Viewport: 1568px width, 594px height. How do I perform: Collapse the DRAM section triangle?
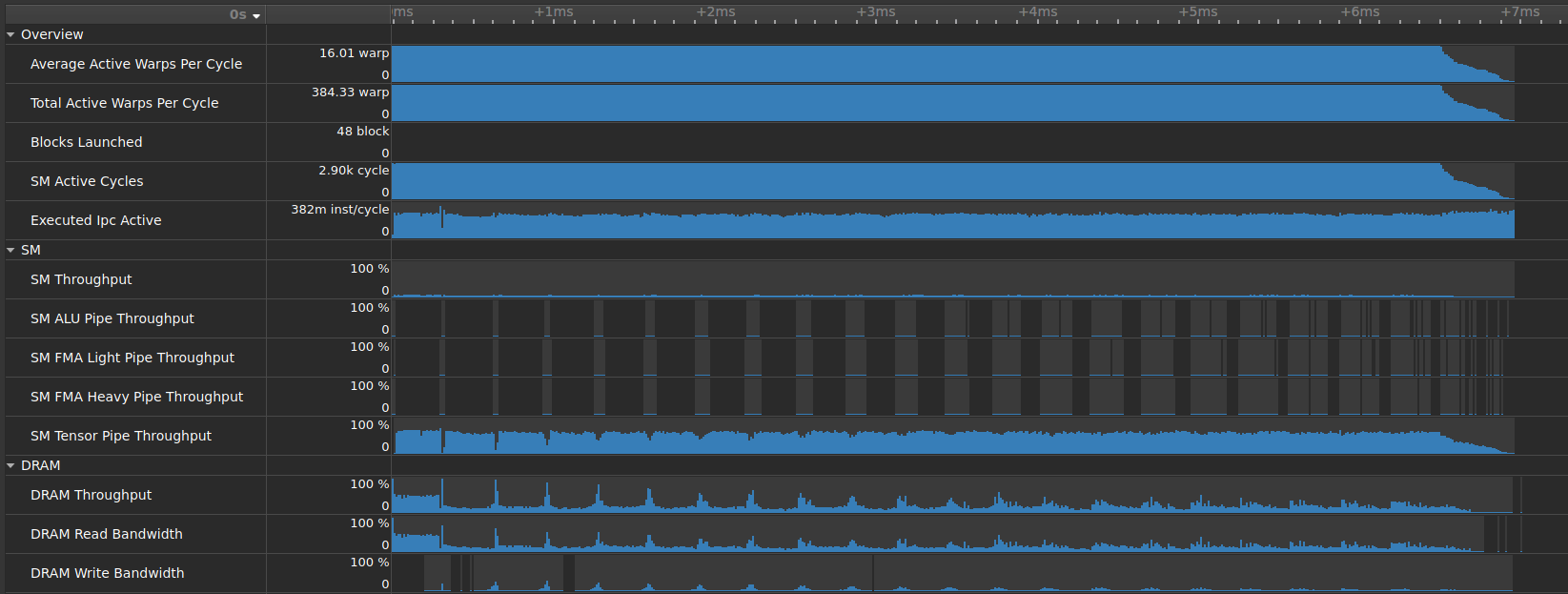10,465
